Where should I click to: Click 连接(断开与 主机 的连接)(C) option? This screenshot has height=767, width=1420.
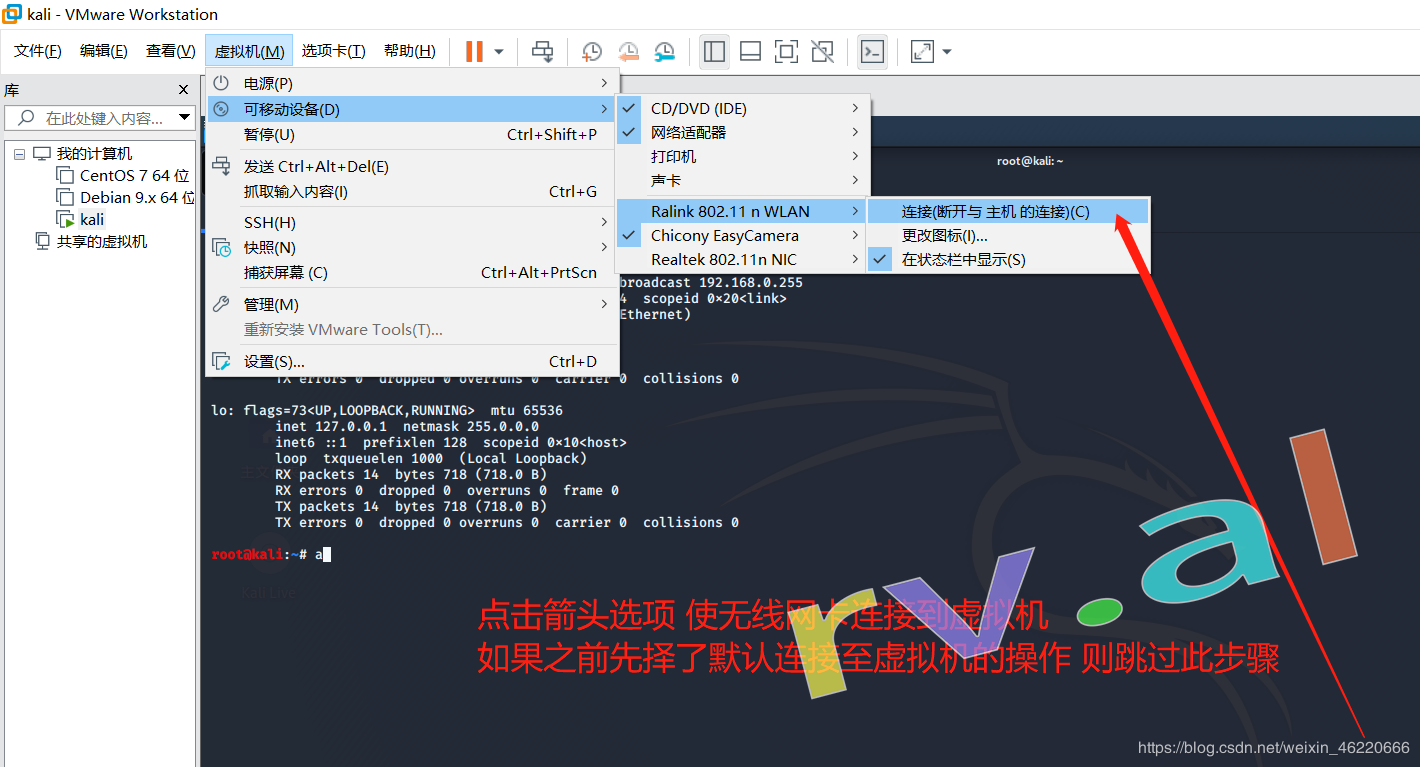point(1008,211)
